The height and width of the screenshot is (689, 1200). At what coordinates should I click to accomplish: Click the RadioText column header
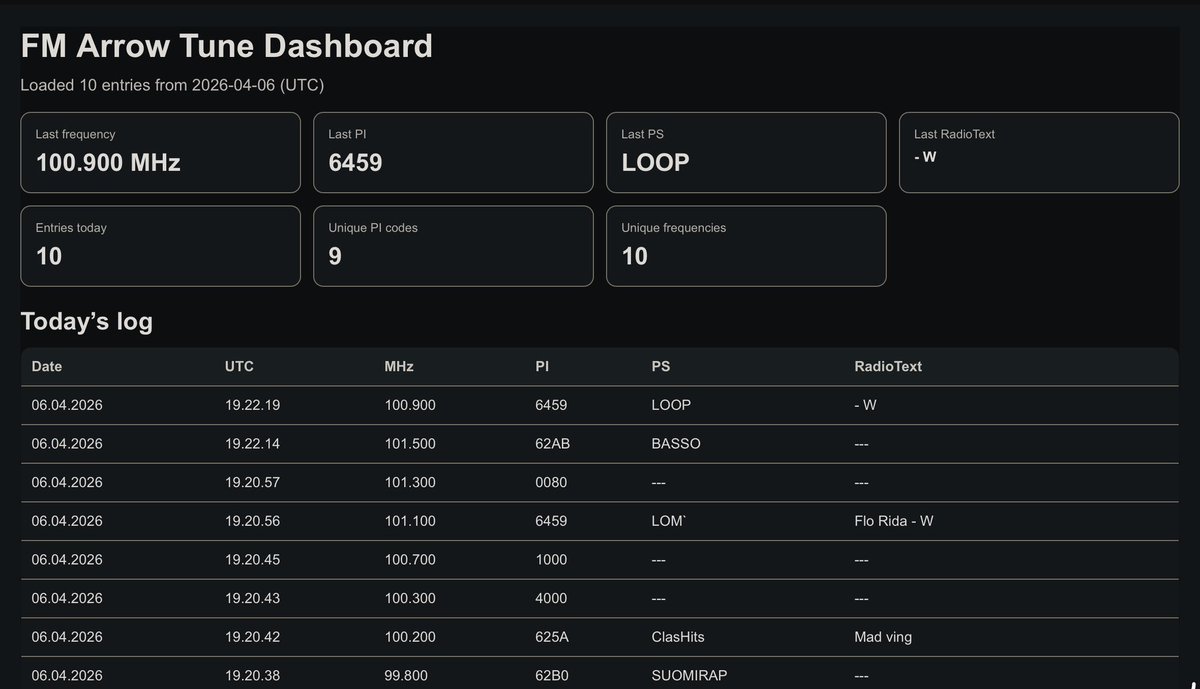(888, 366)
